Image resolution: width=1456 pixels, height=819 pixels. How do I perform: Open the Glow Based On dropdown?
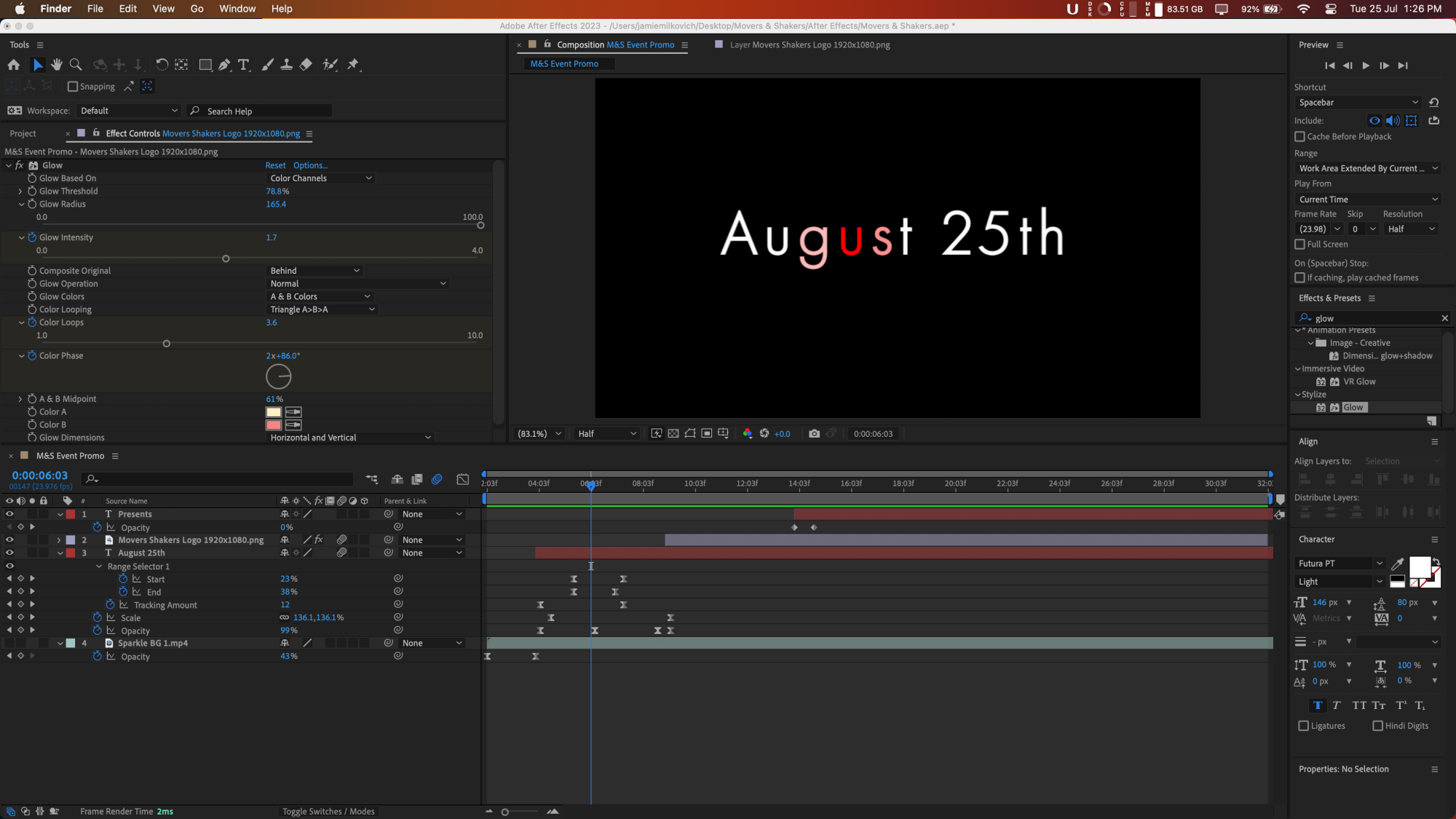[x=320, y=178]
